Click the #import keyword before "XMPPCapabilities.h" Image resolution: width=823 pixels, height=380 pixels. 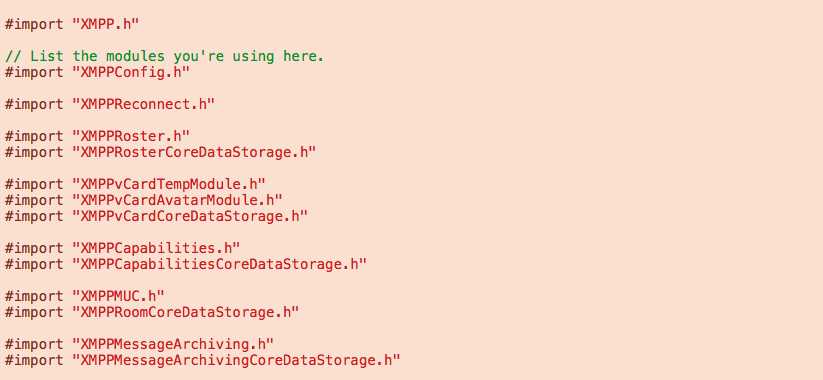click(34, 248)
